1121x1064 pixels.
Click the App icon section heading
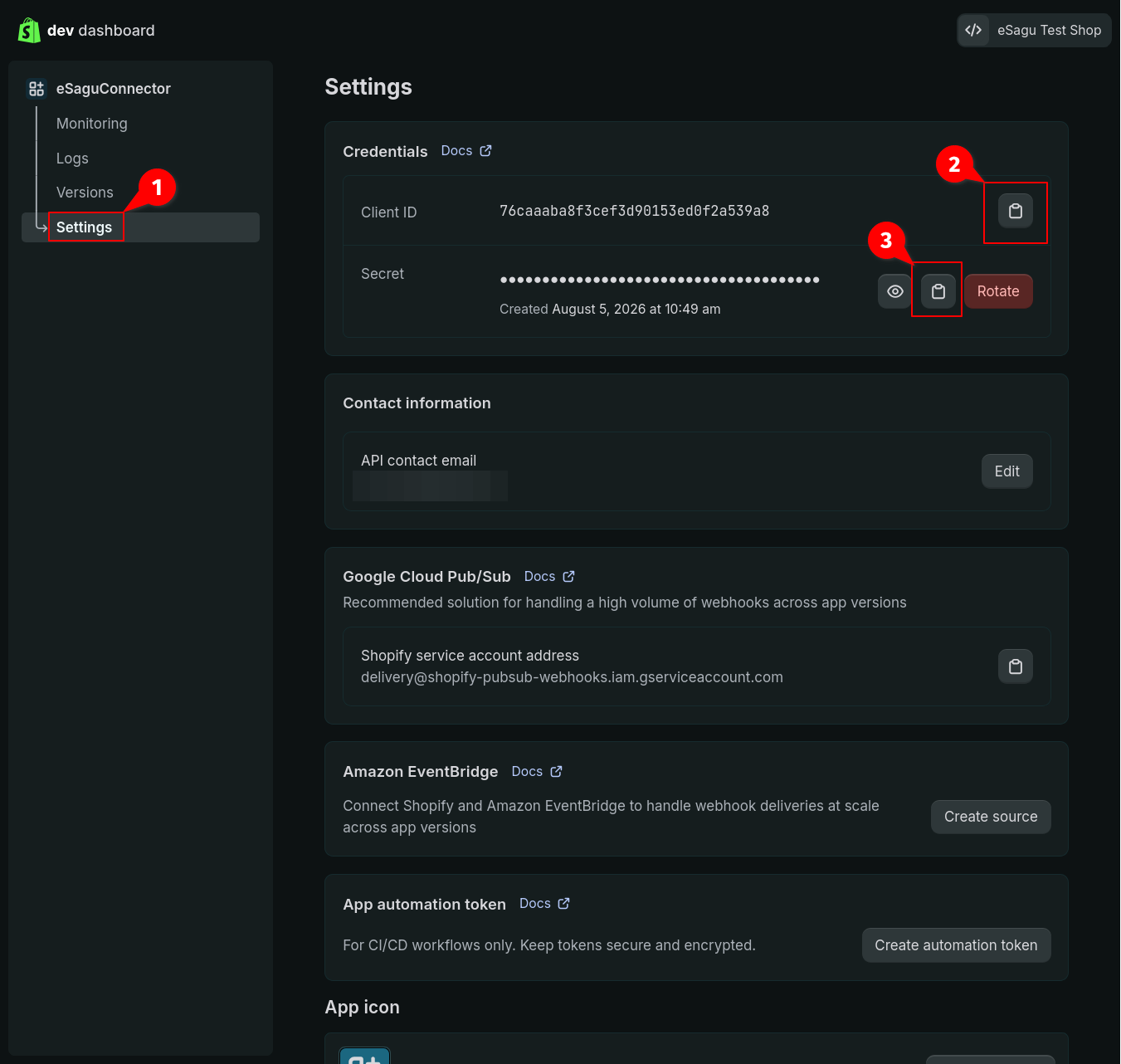(x=362, y=1008)
